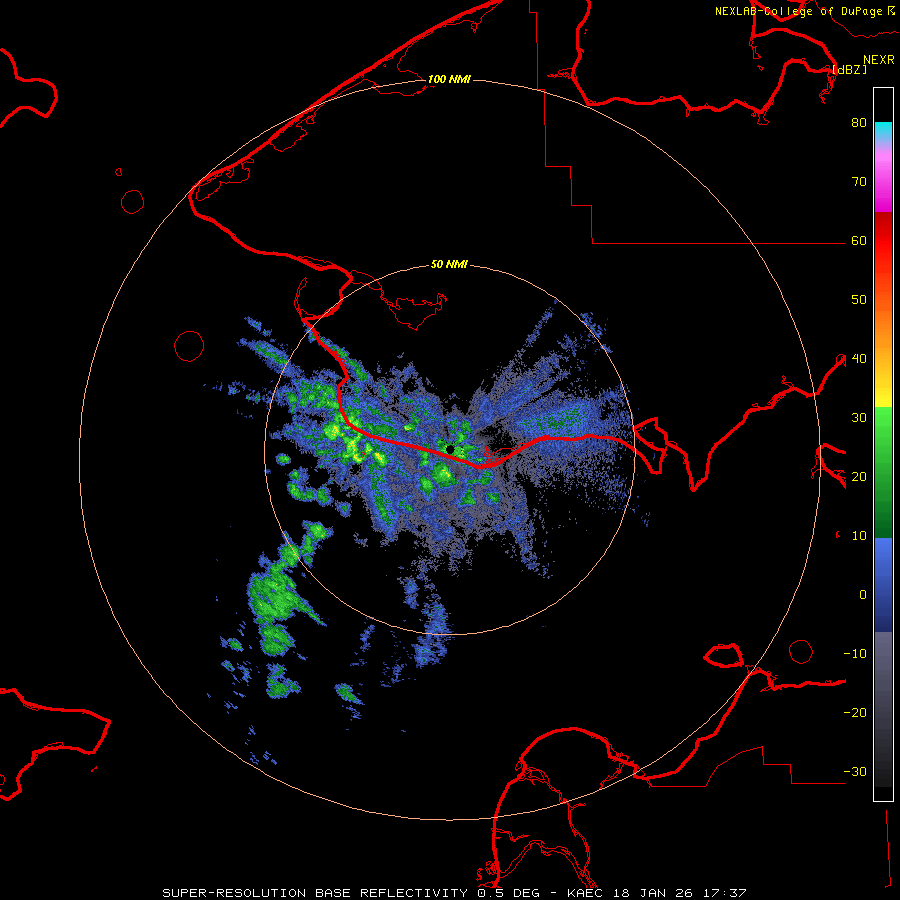Pick the green segment of the color bar
Image resolution: width=900 pixels, height=900 pixels.
tap(883, 472)
